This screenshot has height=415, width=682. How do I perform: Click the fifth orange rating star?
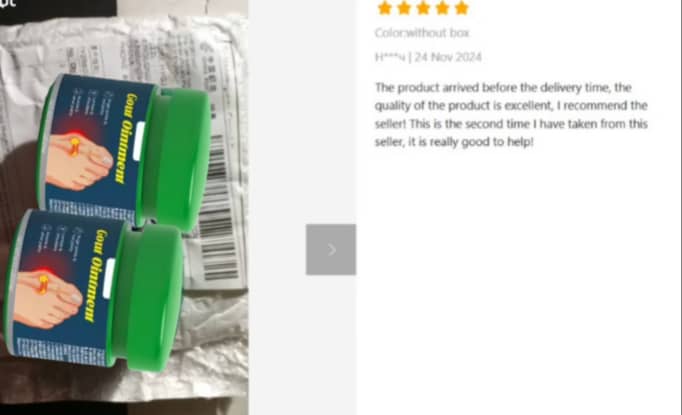(x=461, y=8)
